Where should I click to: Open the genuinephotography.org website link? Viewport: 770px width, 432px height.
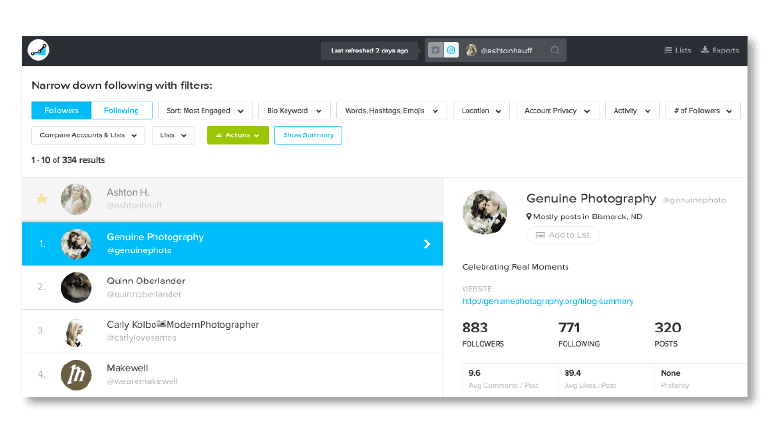pyautogui.click(x=547, y=300)
